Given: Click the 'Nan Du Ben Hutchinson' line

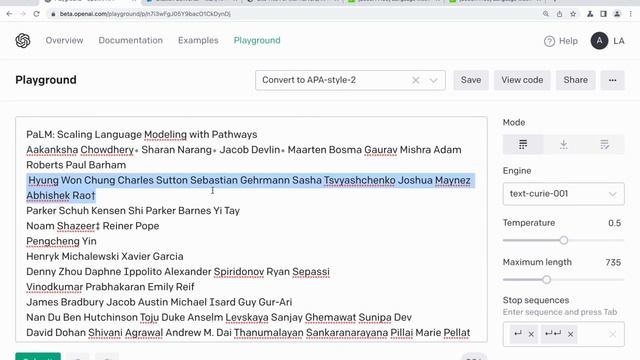Looking at the screenshot, I should click(219, 317).
